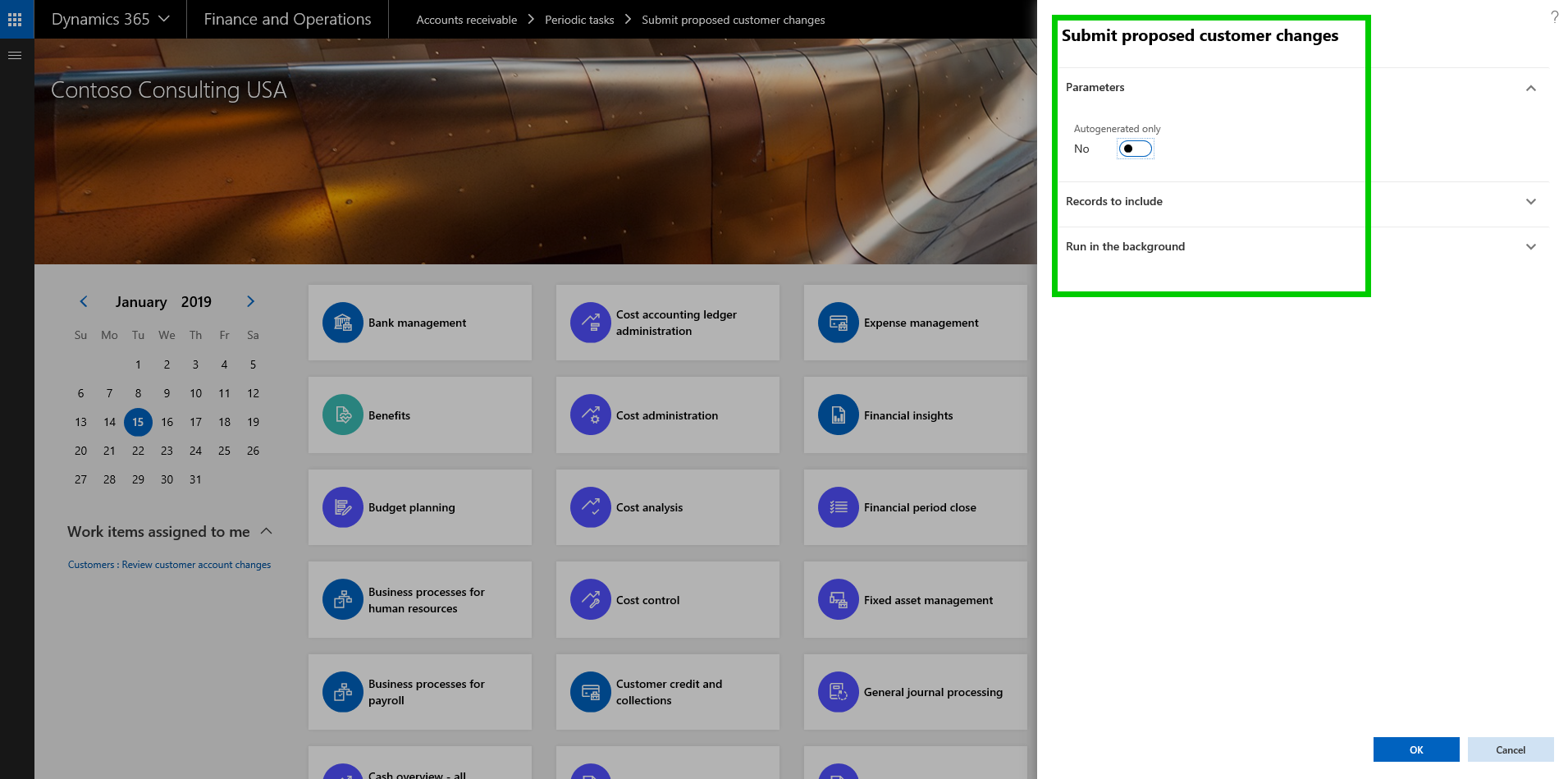Open the Dynamics 365 dropdown menu
Screen dimensions: 1568x779
click(x=110, y=19)
